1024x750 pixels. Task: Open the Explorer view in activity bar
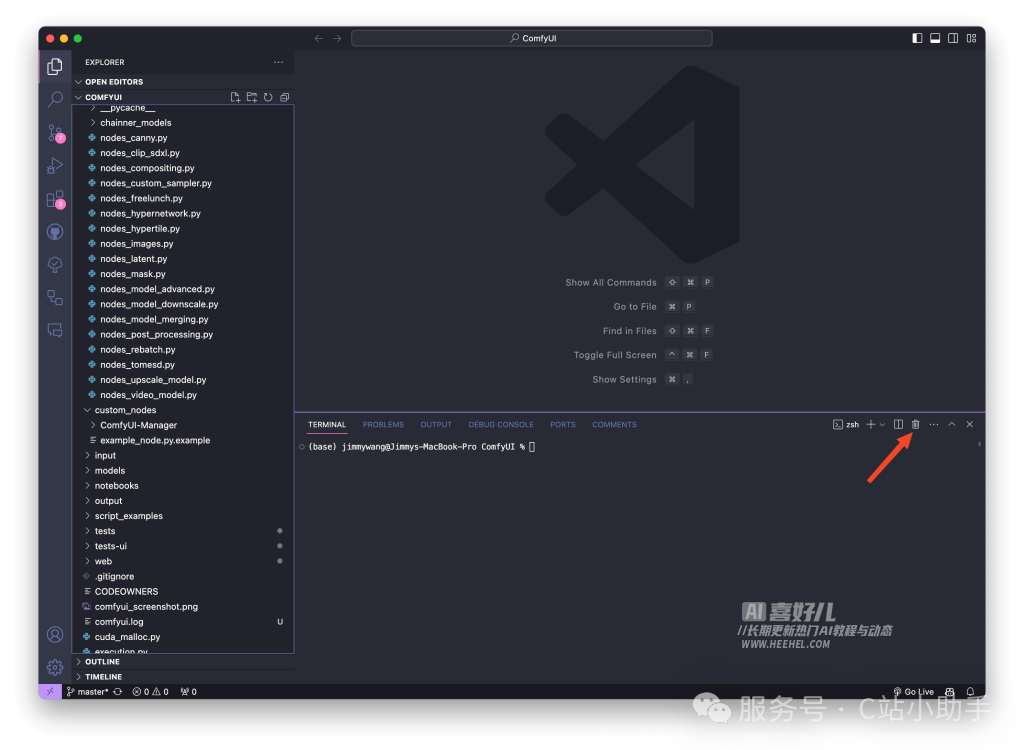pos(55,67)
